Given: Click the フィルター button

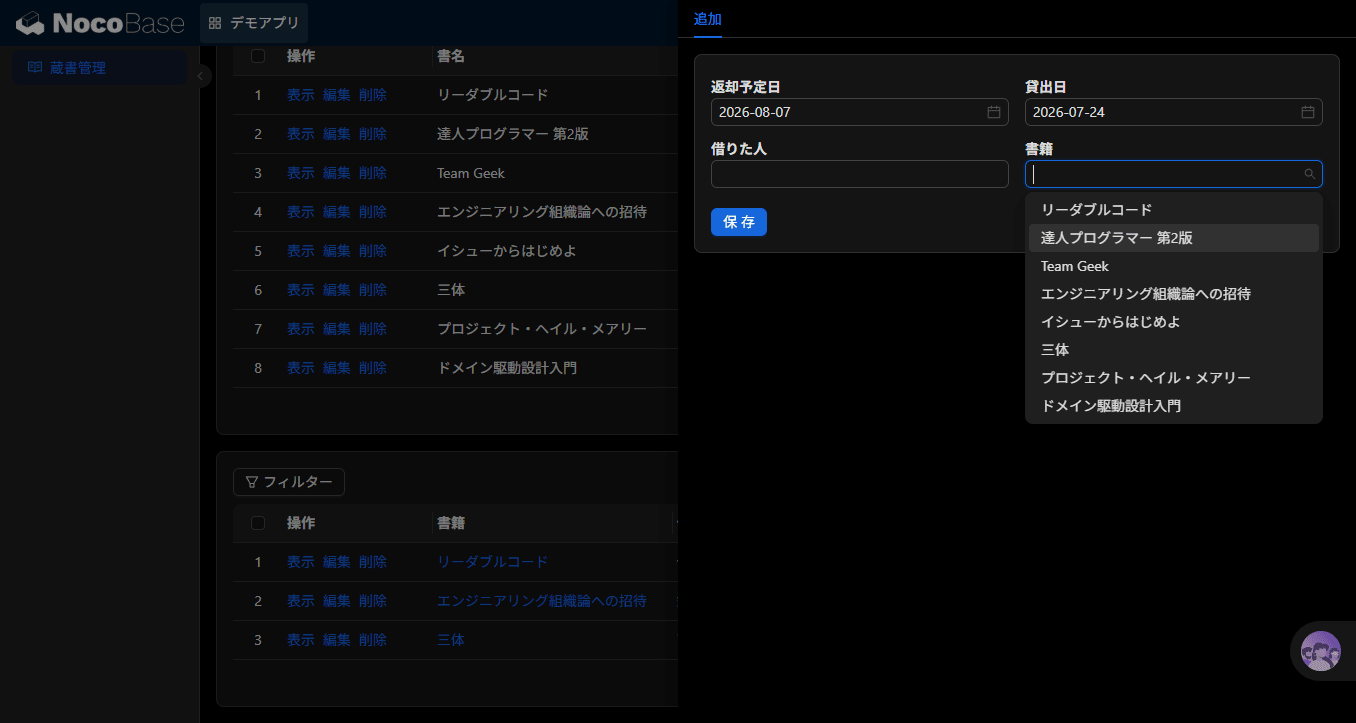Looking at the screenshot, I should tap(289, 482).
